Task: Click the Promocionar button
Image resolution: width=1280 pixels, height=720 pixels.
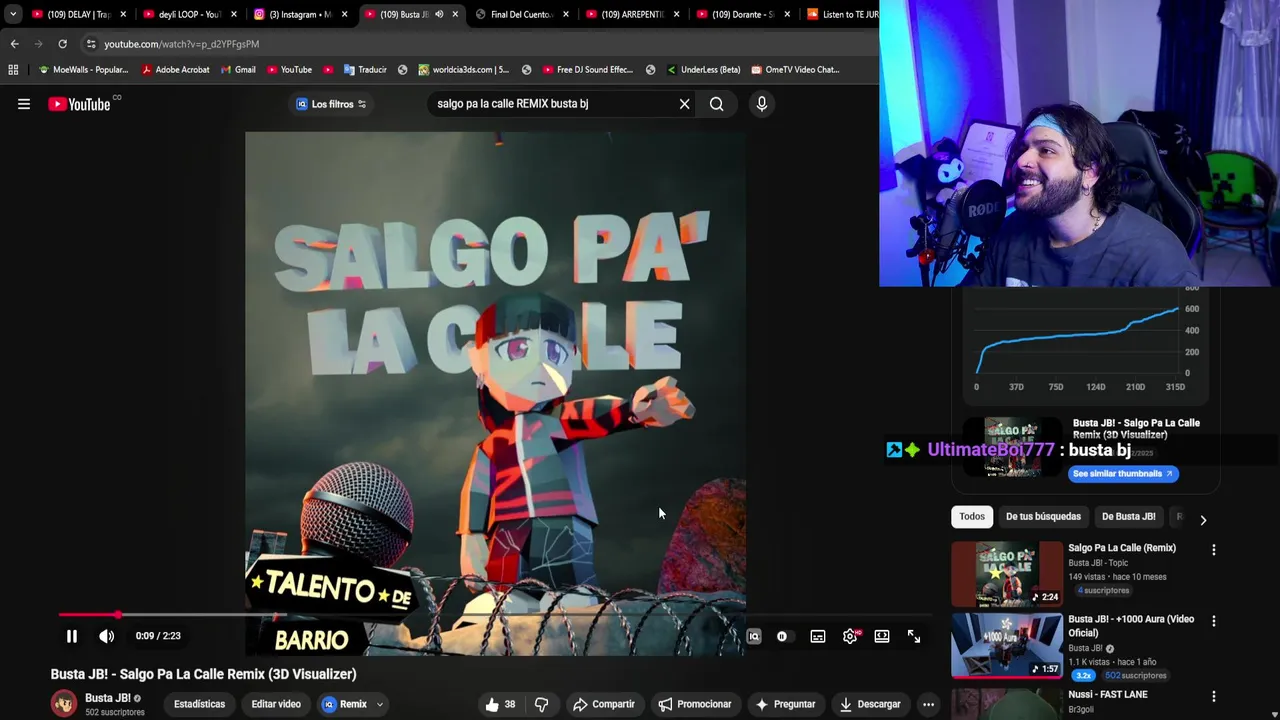Action: pos(695,704)
